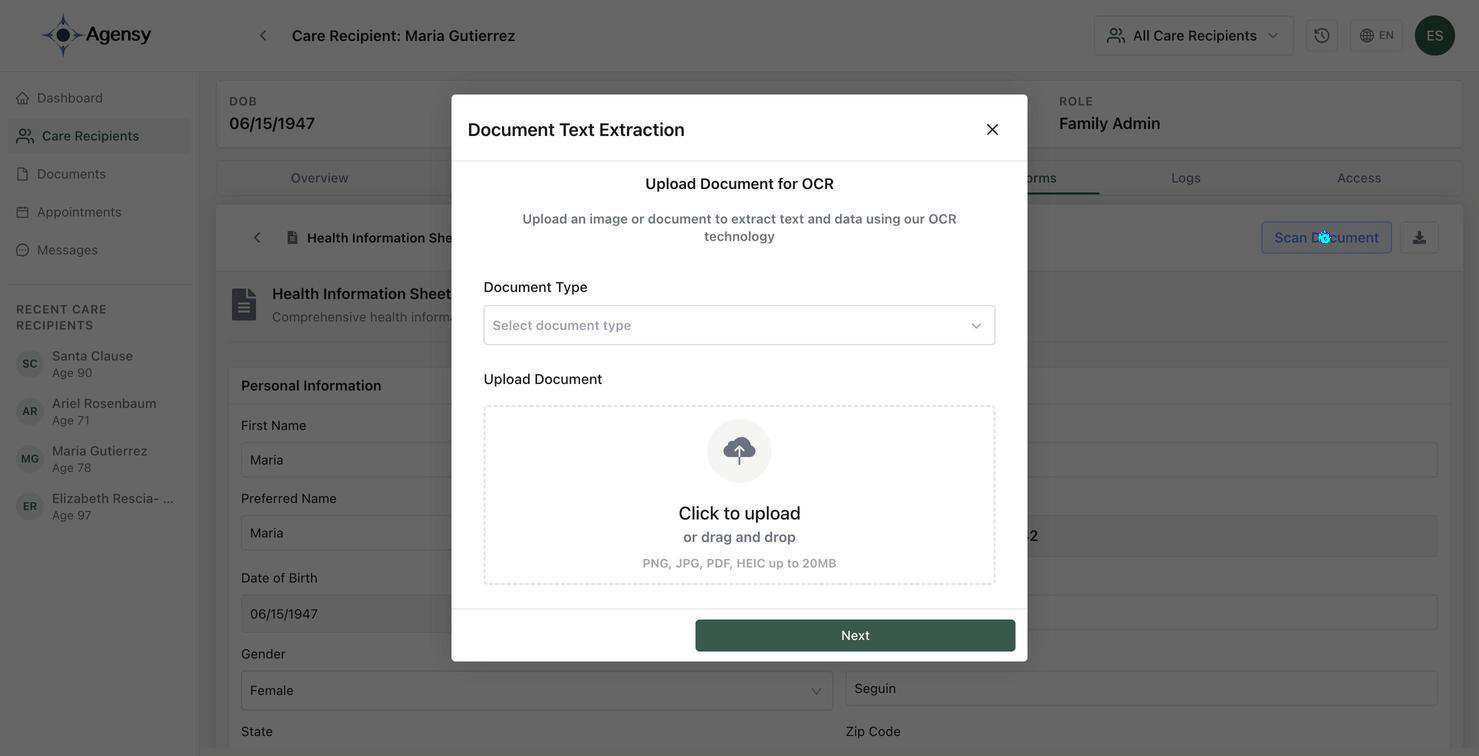The height and width of the screenshot is (756, 1479).
Task: Click the download icon button
Action: click(1419, 238)
